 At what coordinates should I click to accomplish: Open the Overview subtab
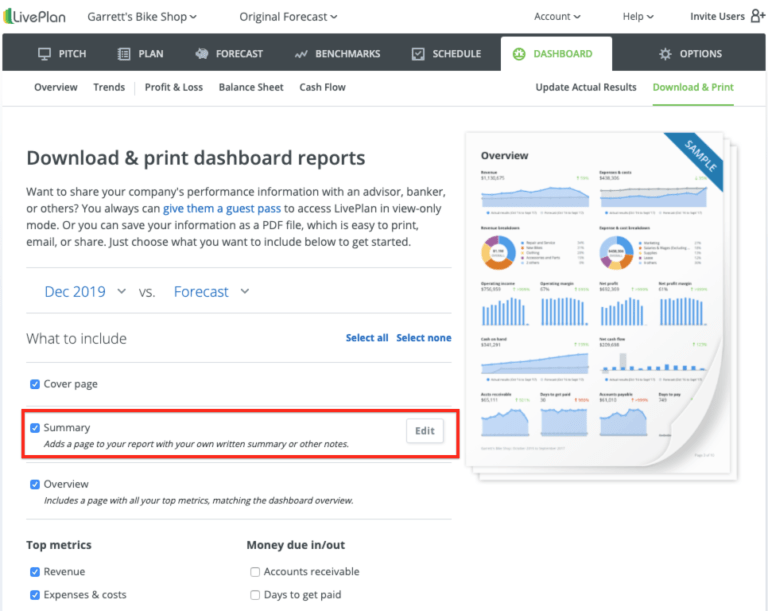[x=56, y=87]
